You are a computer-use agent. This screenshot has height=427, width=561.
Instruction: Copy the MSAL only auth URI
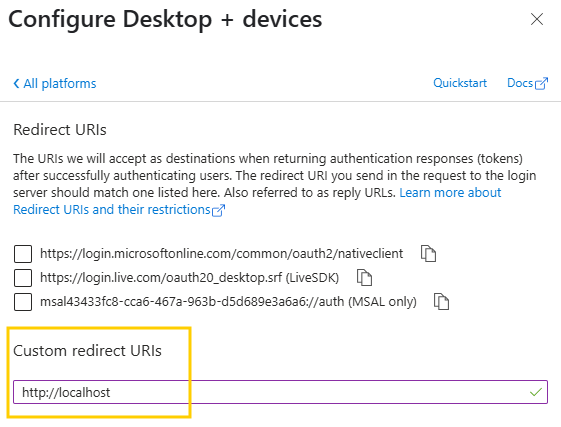click(x=441, y=302)
